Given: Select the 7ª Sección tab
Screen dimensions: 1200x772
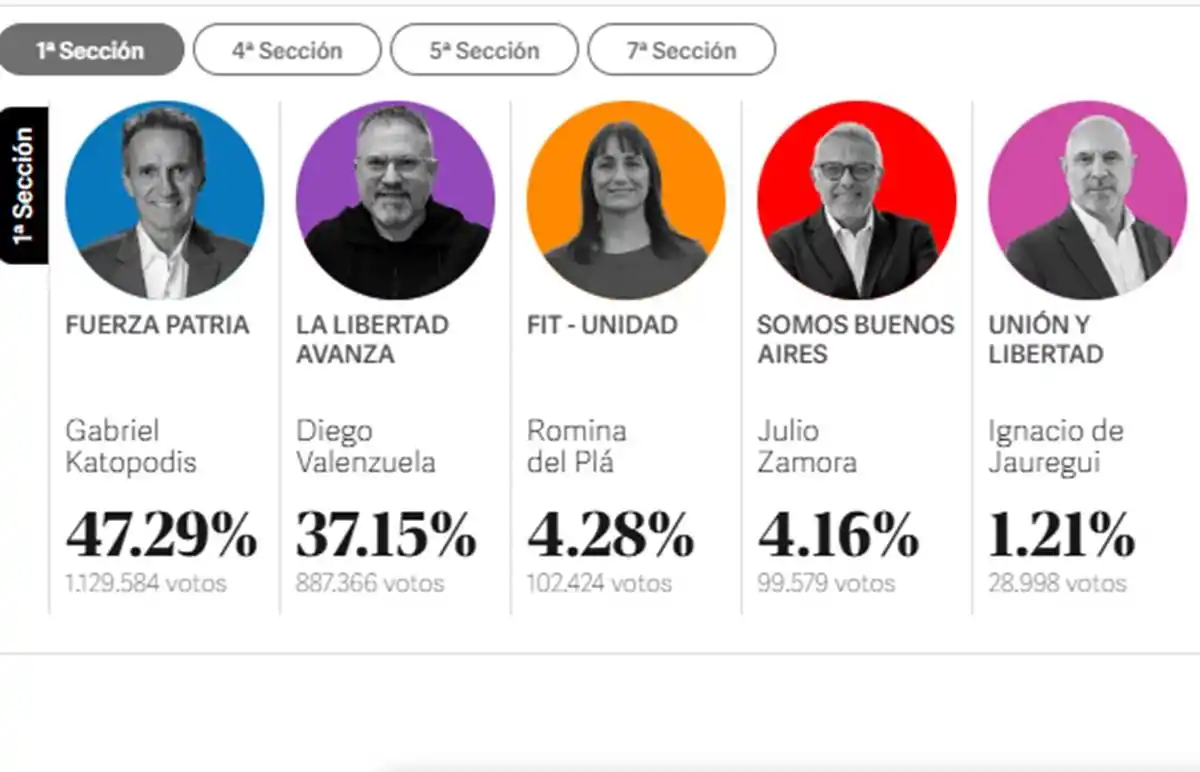Looking at the screenshot, I should [682, 48].
